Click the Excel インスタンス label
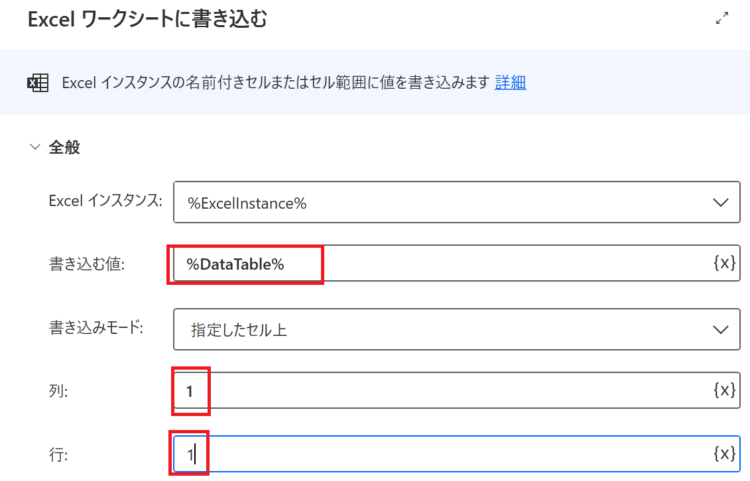The image size is (750, 481). [105, 201]
